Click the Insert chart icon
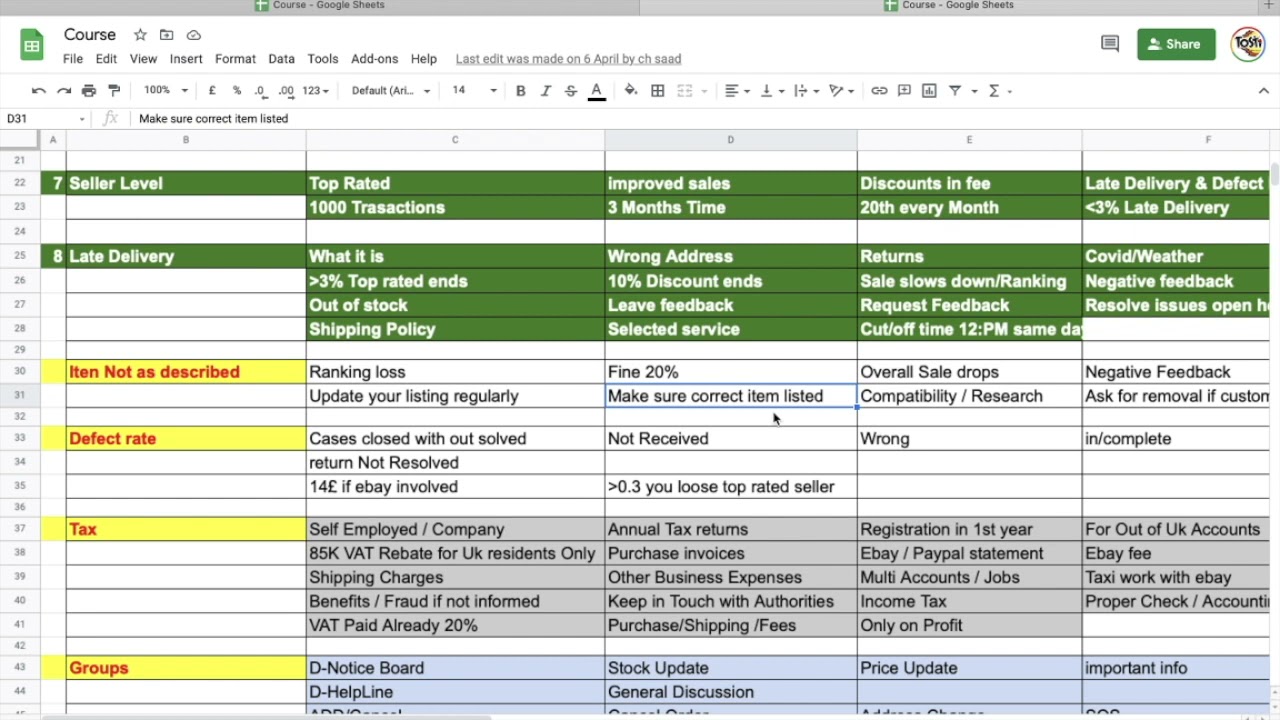This screenshot has height=720, width=1280. point(929,91)
